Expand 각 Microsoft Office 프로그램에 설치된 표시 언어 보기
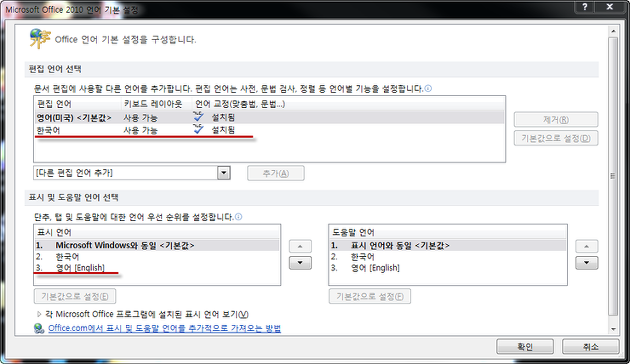Image resolution: width=630 pixels, height=364 pixels. tap(39, 314)
